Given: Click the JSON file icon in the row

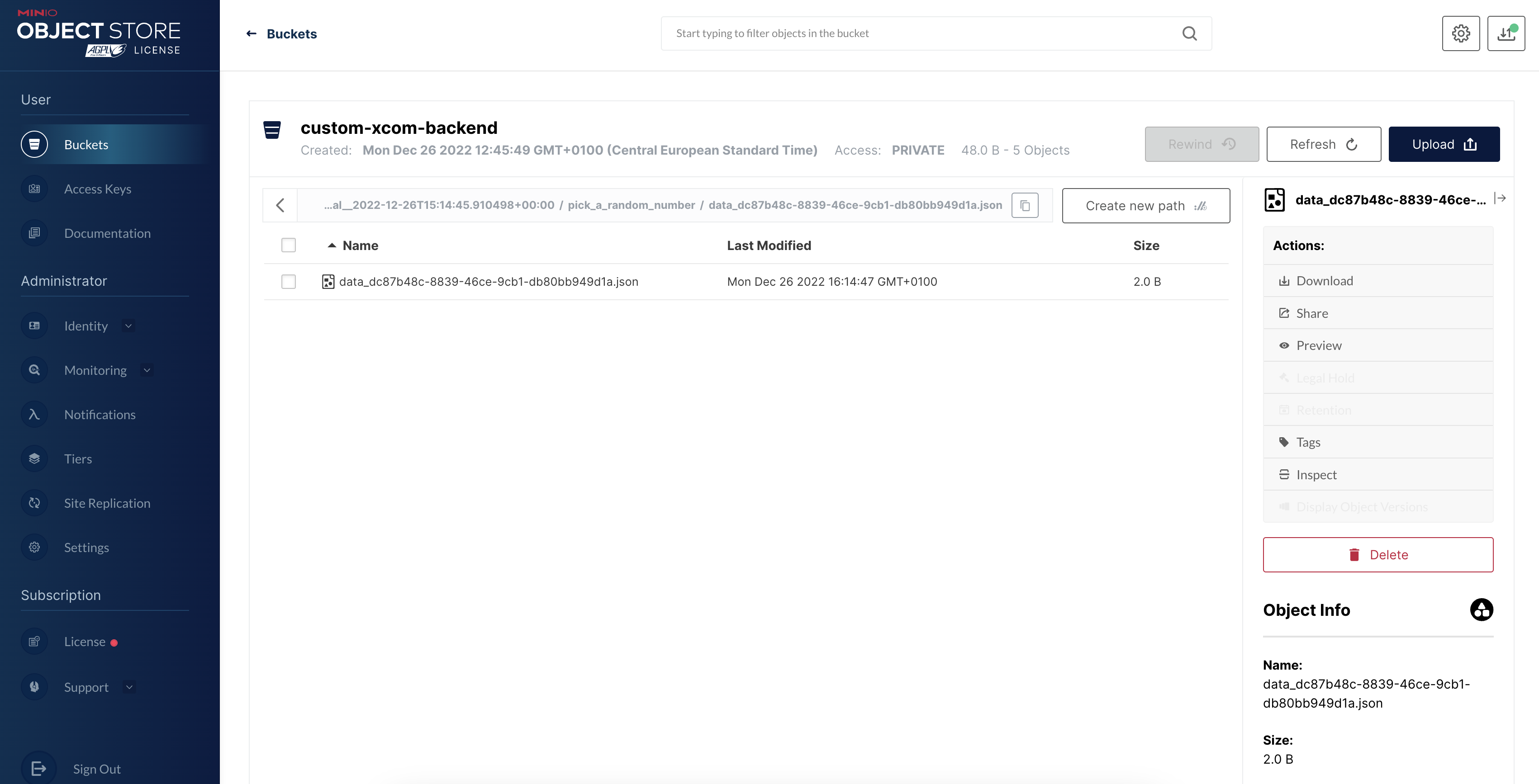Looking at the screenshot, I should (328, 282).
